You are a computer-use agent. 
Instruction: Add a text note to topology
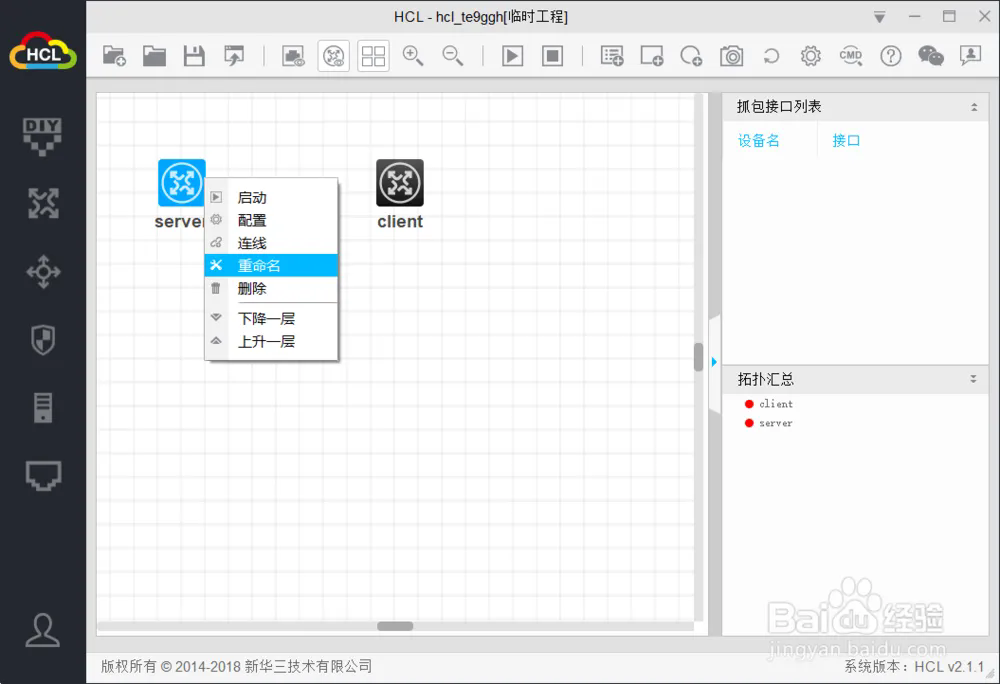coord(612,56)
